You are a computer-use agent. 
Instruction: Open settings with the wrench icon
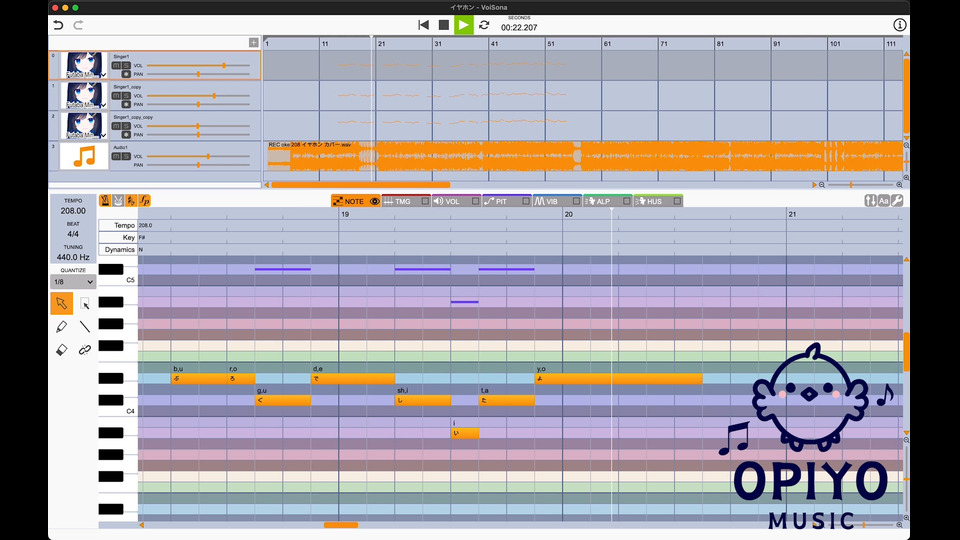[897, 201]
